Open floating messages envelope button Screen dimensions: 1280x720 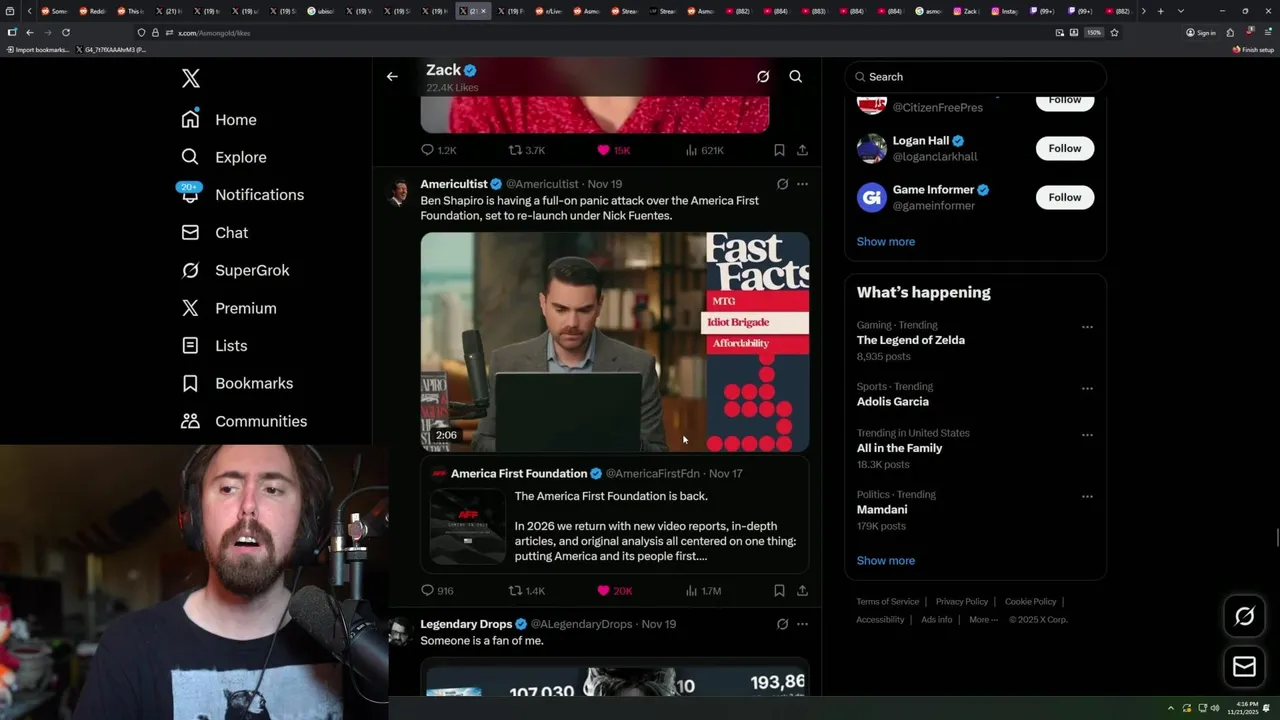pos(1244,666)
